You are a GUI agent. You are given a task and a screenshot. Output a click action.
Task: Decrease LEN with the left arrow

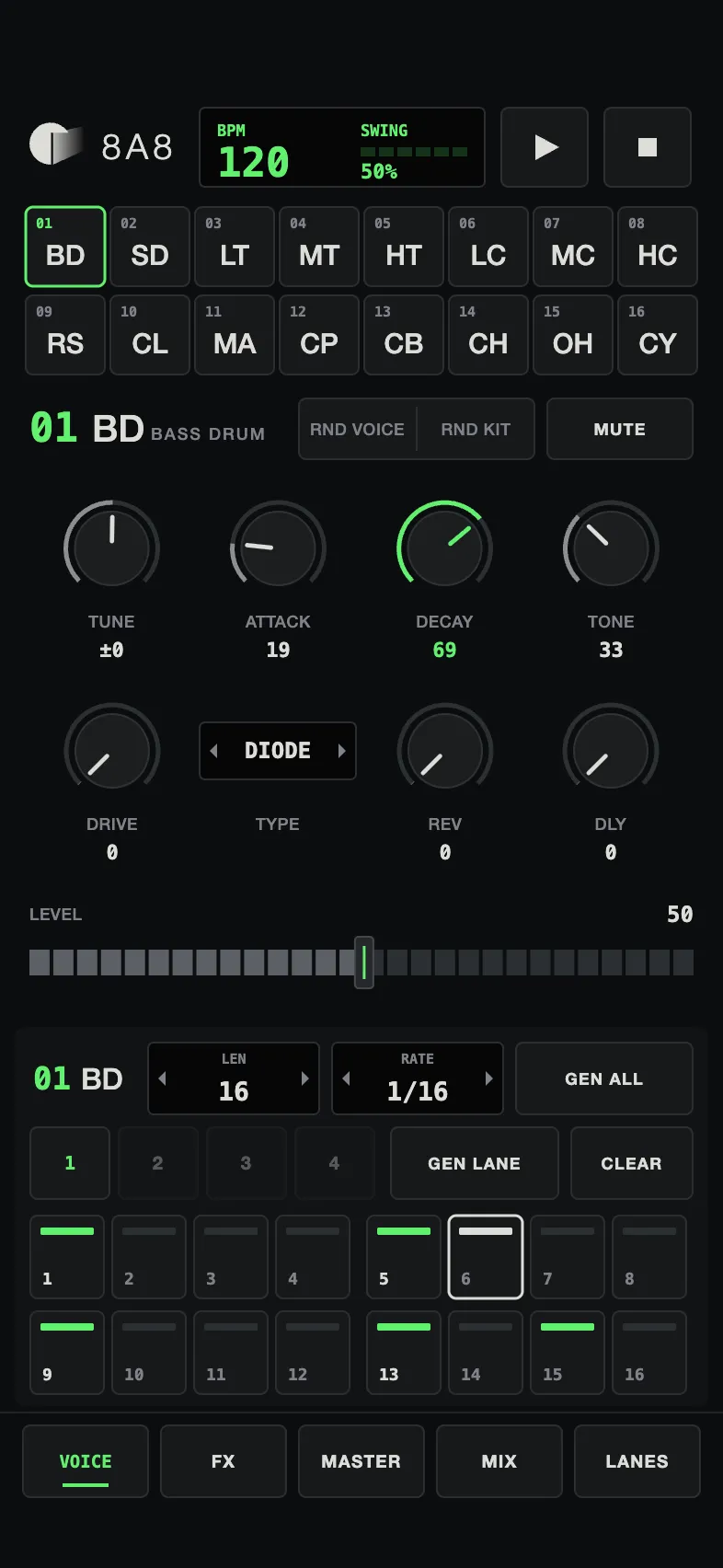162,1078
